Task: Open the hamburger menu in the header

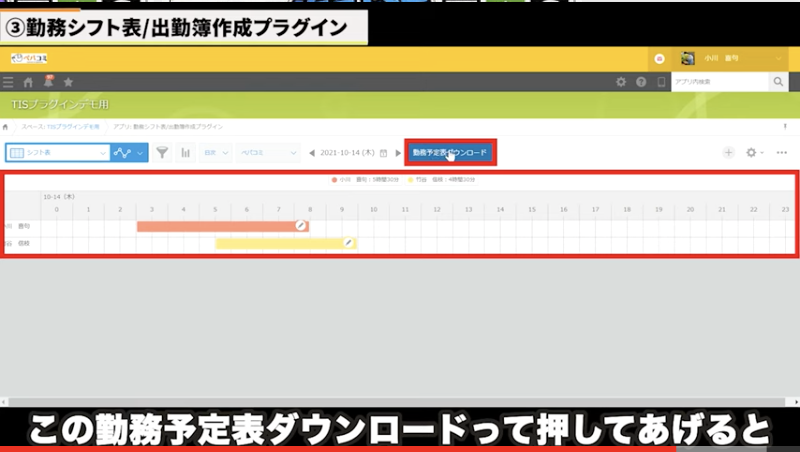Action: click(x=9, y=82)
